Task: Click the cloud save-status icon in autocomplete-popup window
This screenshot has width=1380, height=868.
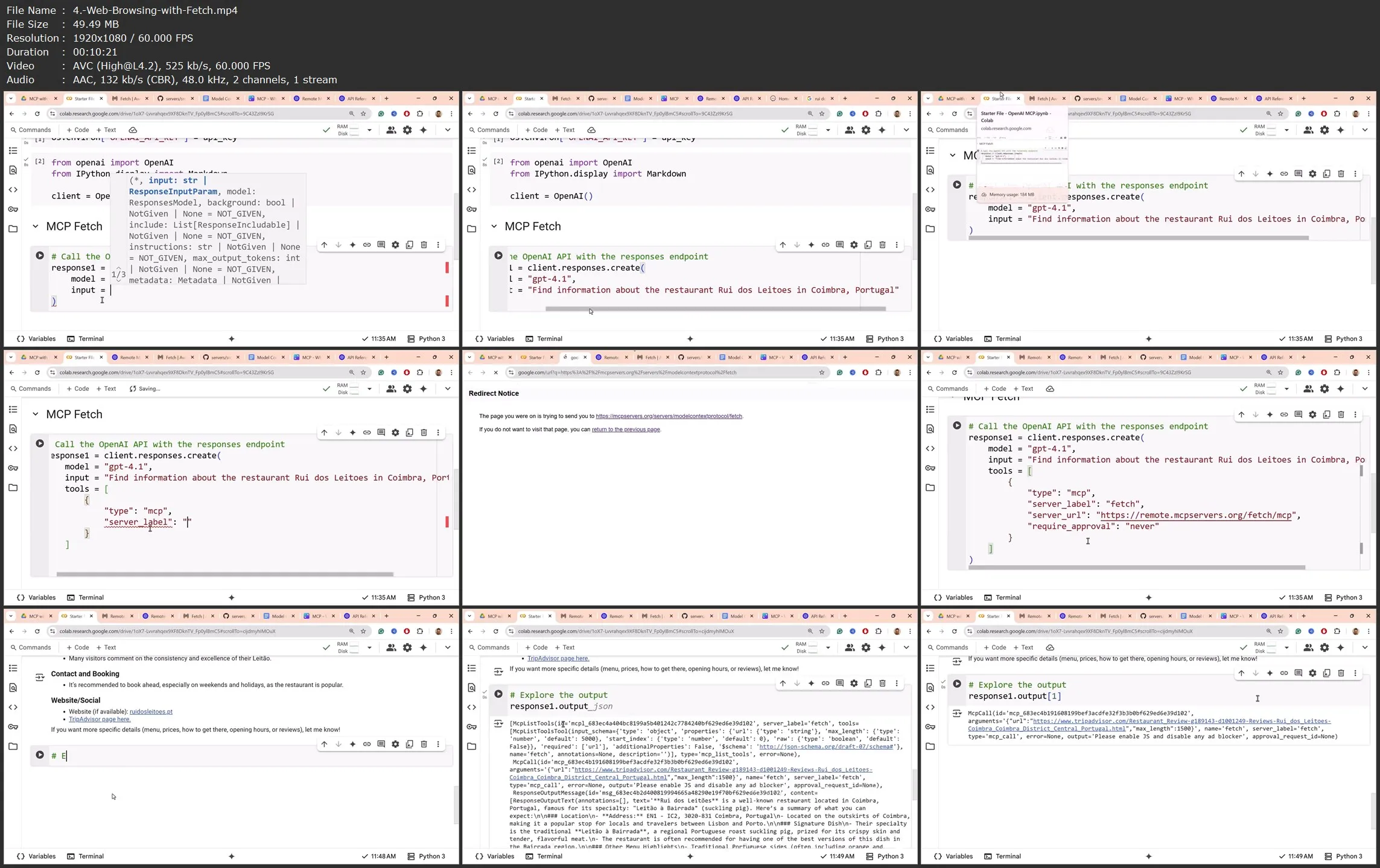Action: (133, 130)
